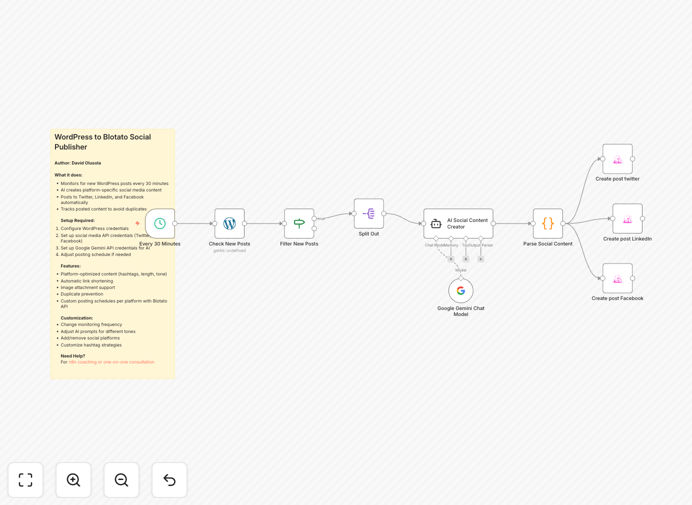
Task: Click the 'Setup Required:' heading in the note
Action: coord(77,220)
